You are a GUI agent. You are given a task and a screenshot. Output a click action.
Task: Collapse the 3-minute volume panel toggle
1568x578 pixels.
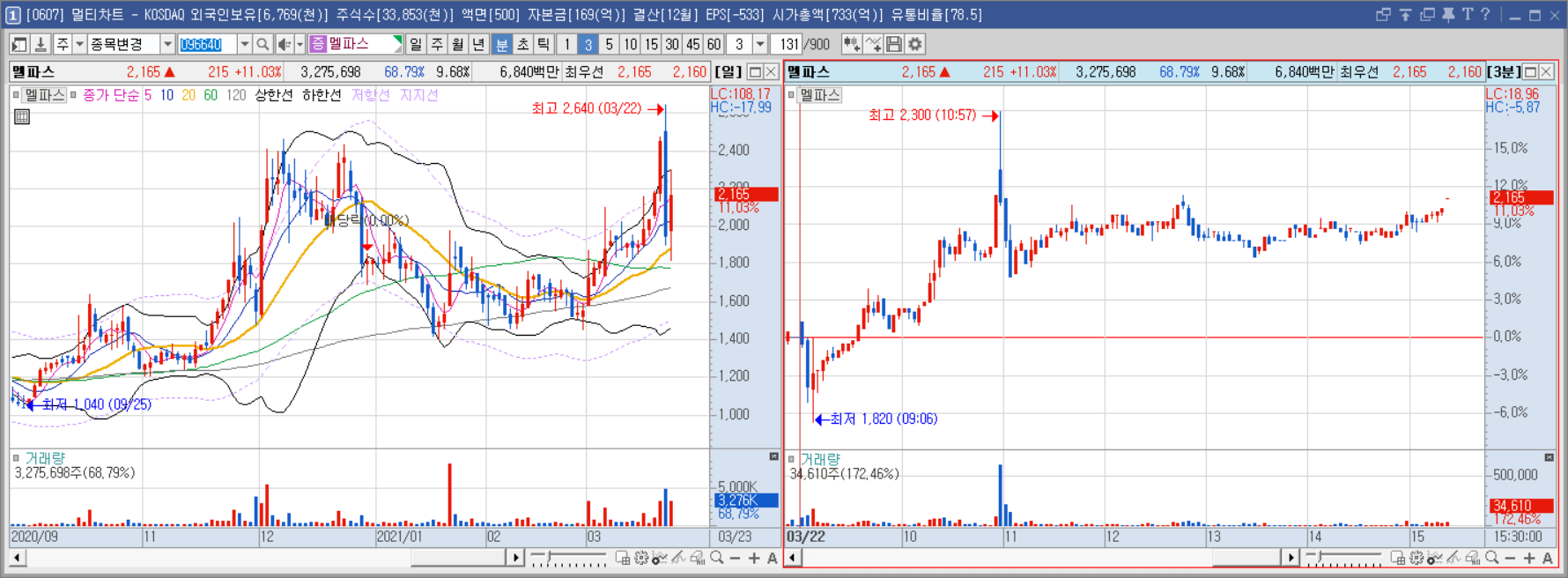point(1549,457)
